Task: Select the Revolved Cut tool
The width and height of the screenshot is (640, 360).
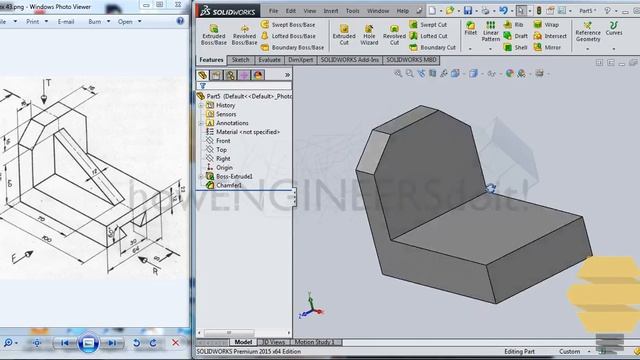Action: click(394, 34)
